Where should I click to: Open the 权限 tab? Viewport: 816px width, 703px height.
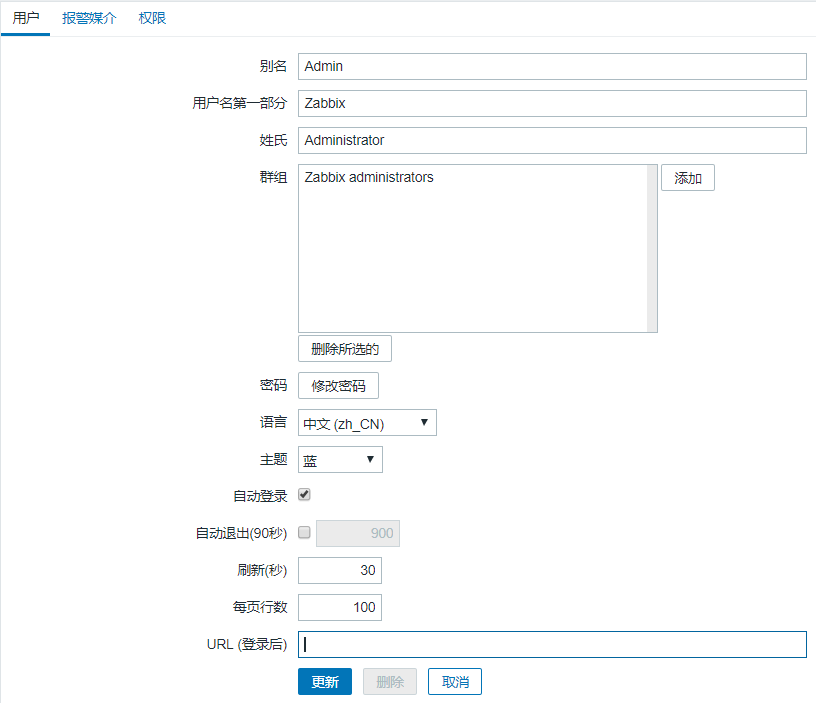pyautogui.click(x=152, y=18)
